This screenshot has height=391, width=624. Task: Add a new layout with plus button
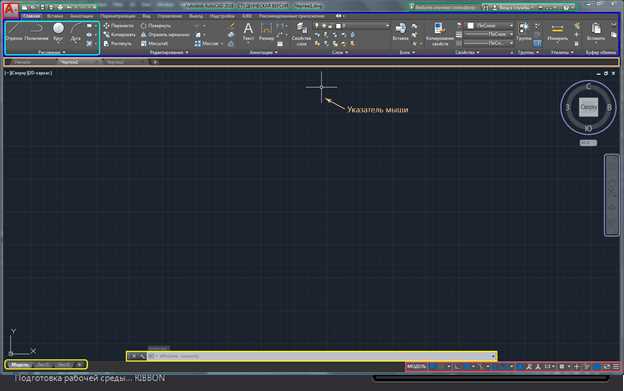click(80, 364)
